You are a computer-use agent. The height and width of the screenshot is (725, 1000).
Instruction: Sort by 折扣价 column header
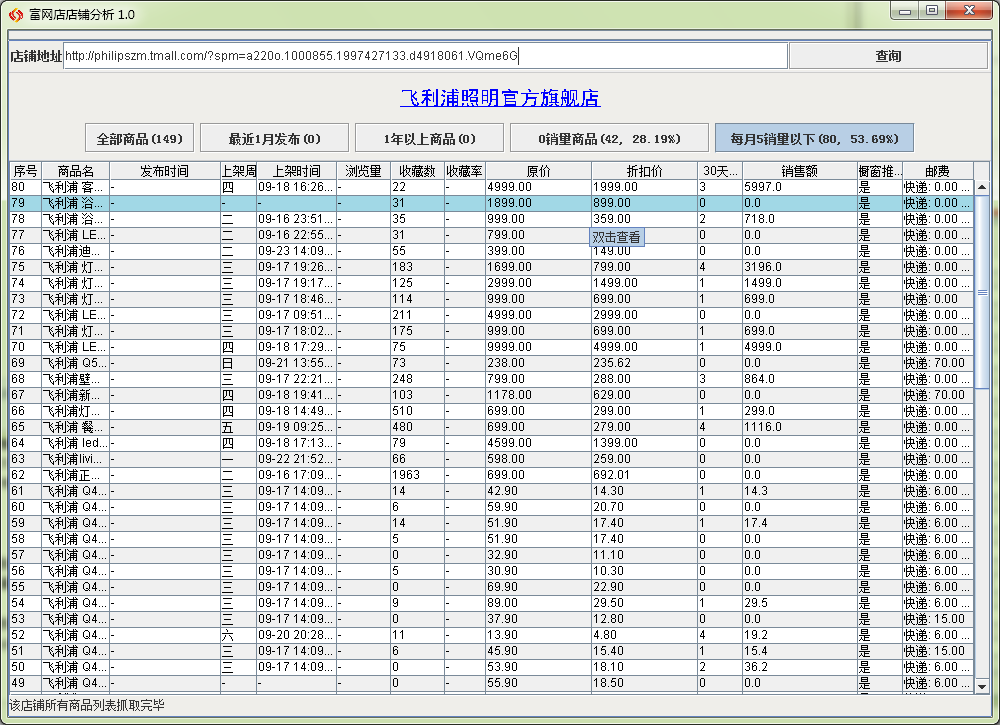(644, 171)
